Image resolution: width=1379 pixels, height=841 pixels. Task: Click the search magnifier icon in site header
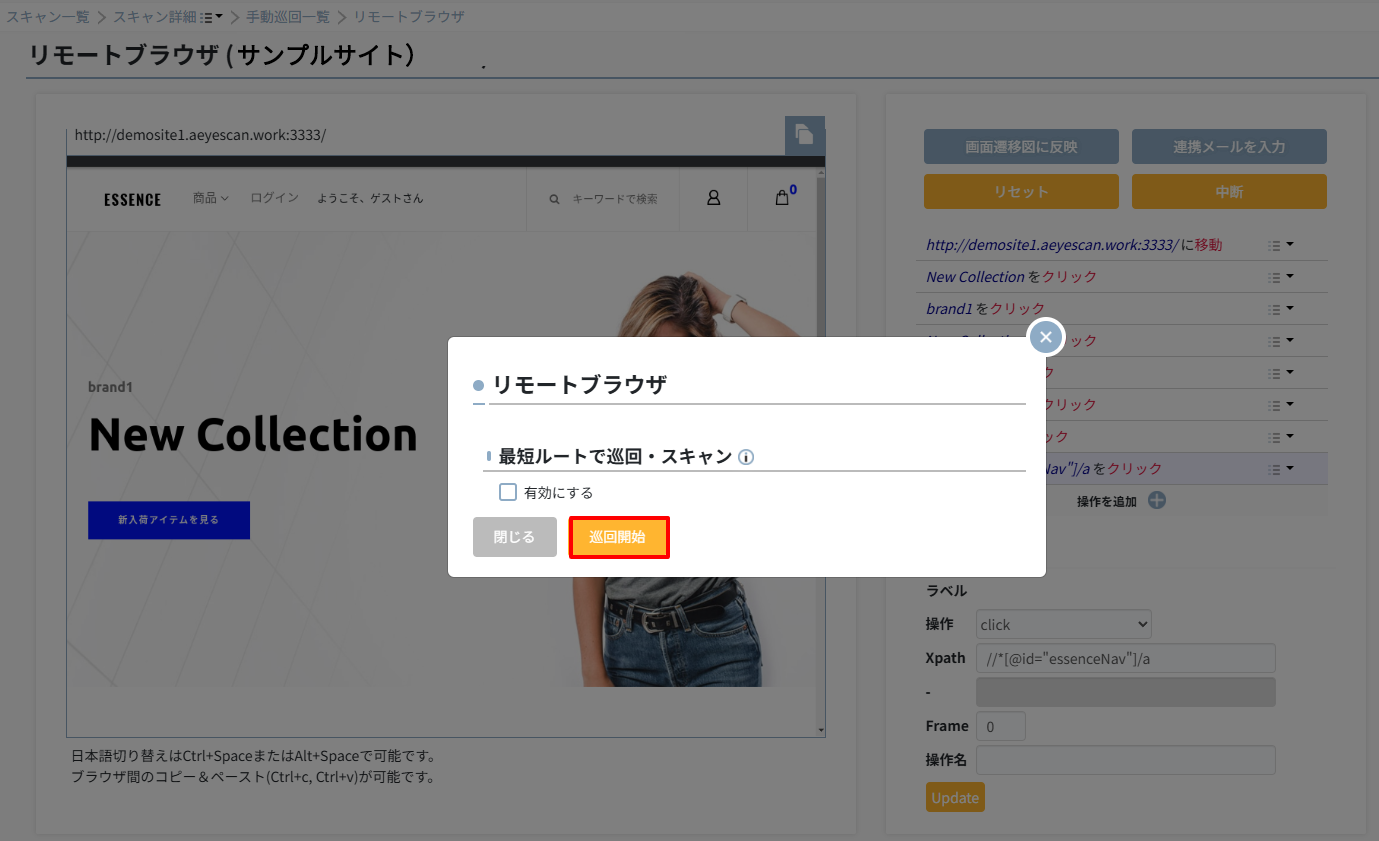[555, 199]
